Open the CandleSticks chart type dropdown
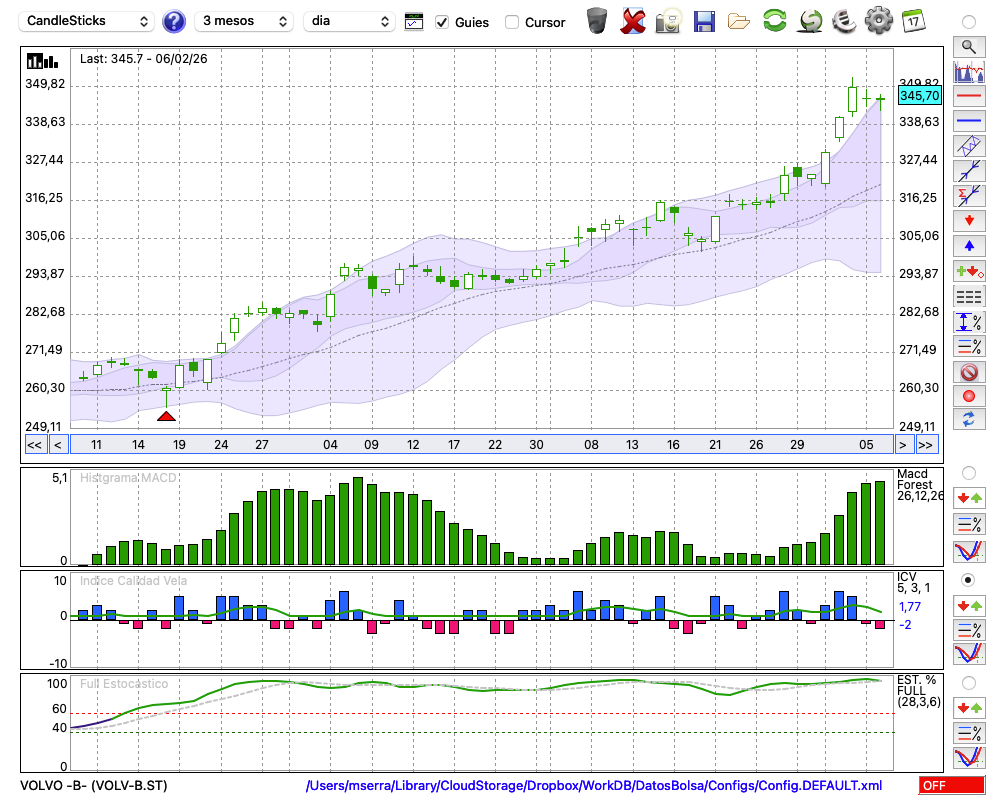This screenshot has width=1000, height=800. 88,21
